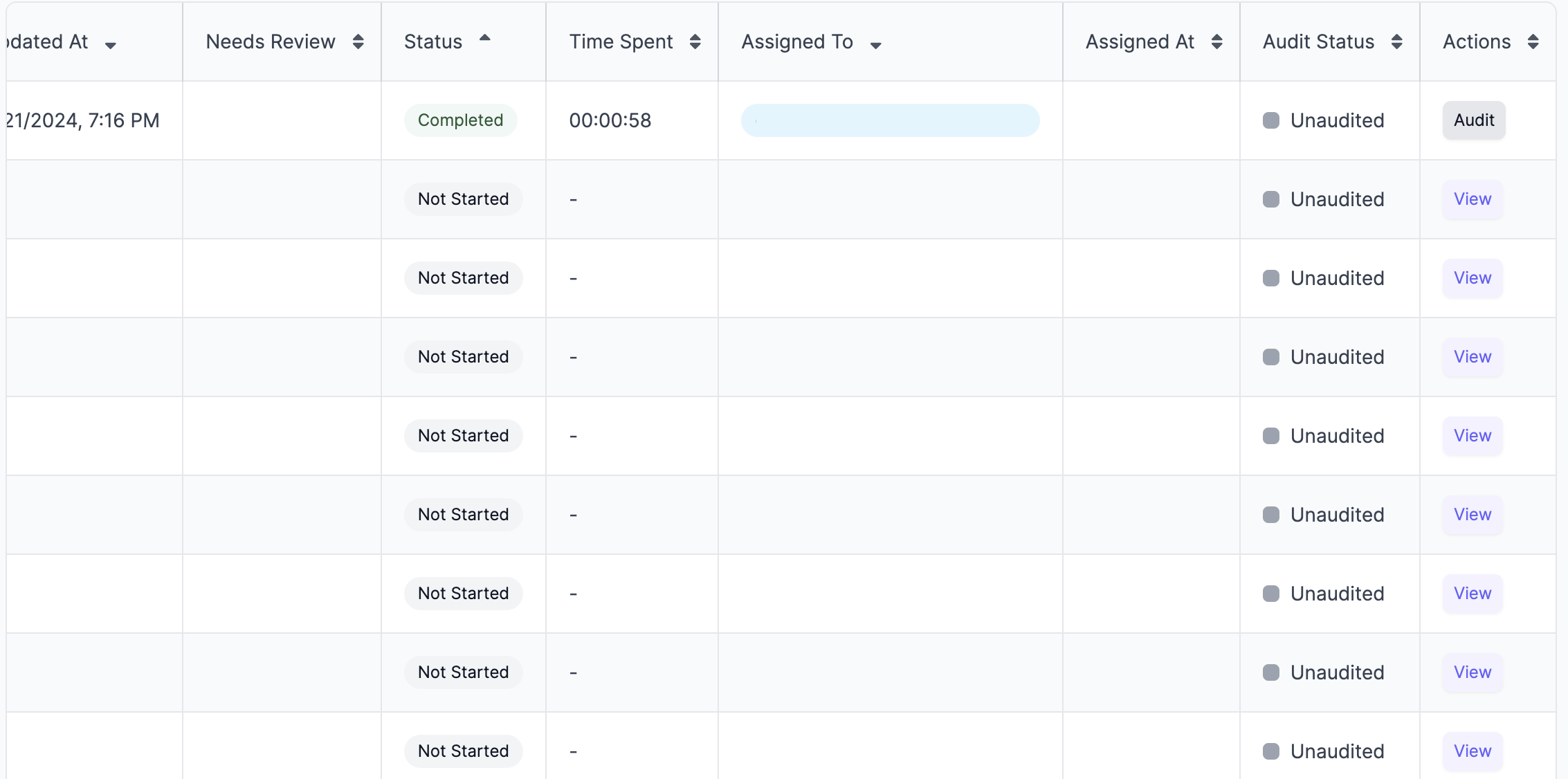Click the Completed status badge
The height and width of the screenshot is (779, 1568).
(x=460, y=120)
